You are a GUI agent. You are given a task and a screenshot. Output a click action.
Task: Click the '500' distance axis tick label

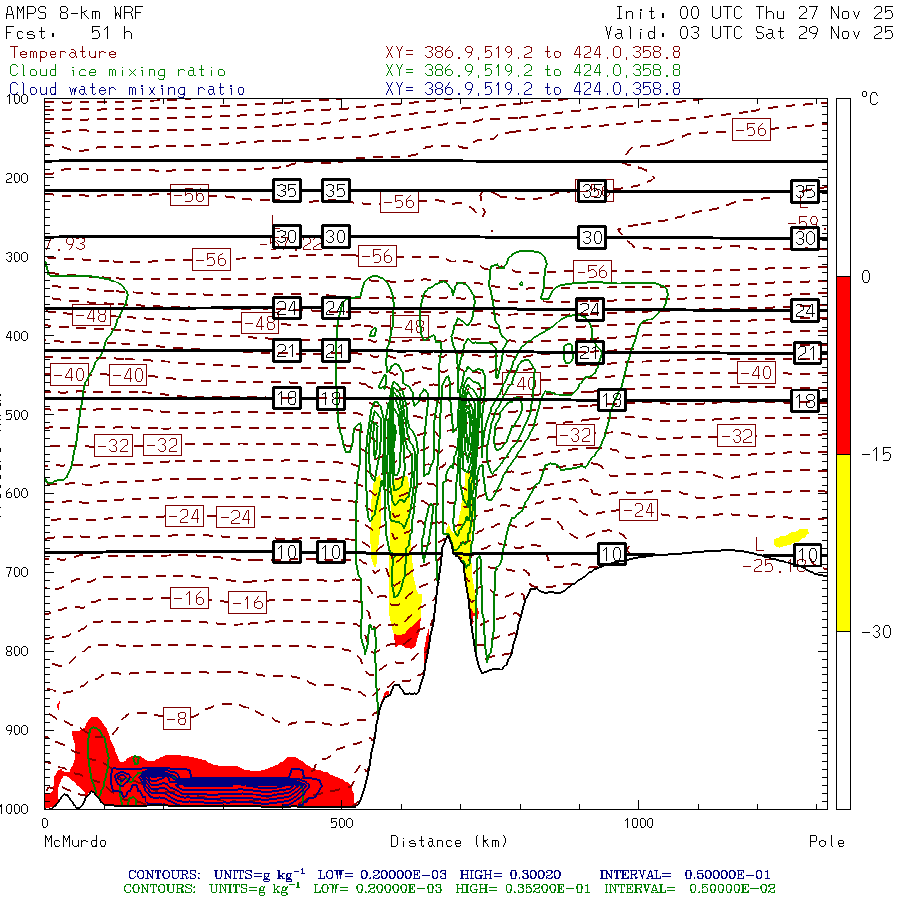point(342,823)
